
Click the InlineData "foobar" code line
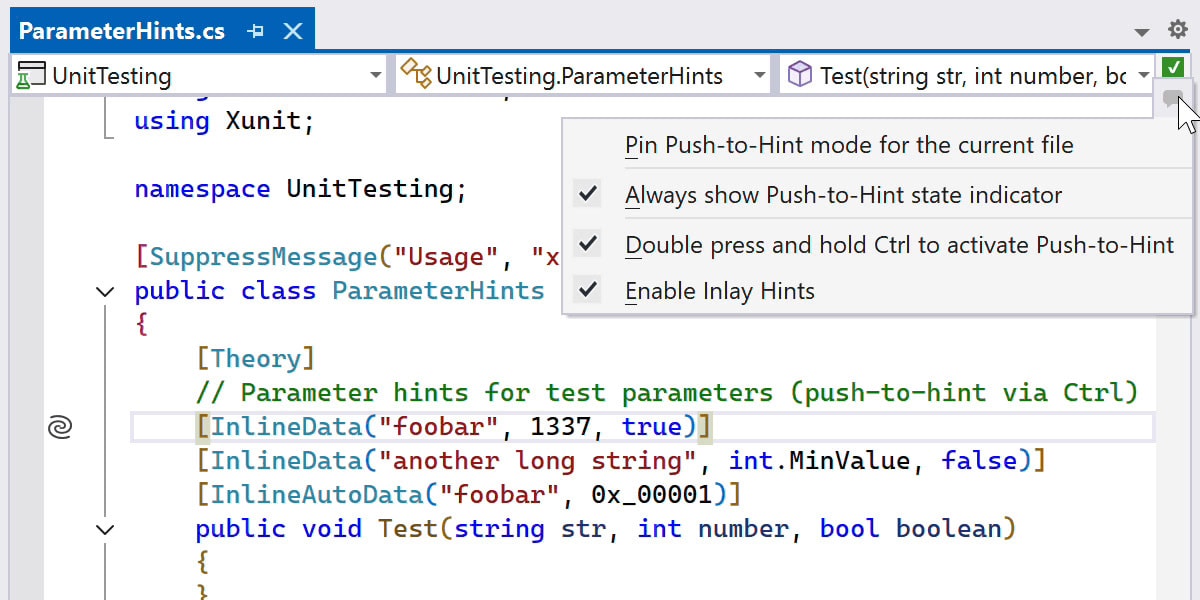click(x=452, y=428)
